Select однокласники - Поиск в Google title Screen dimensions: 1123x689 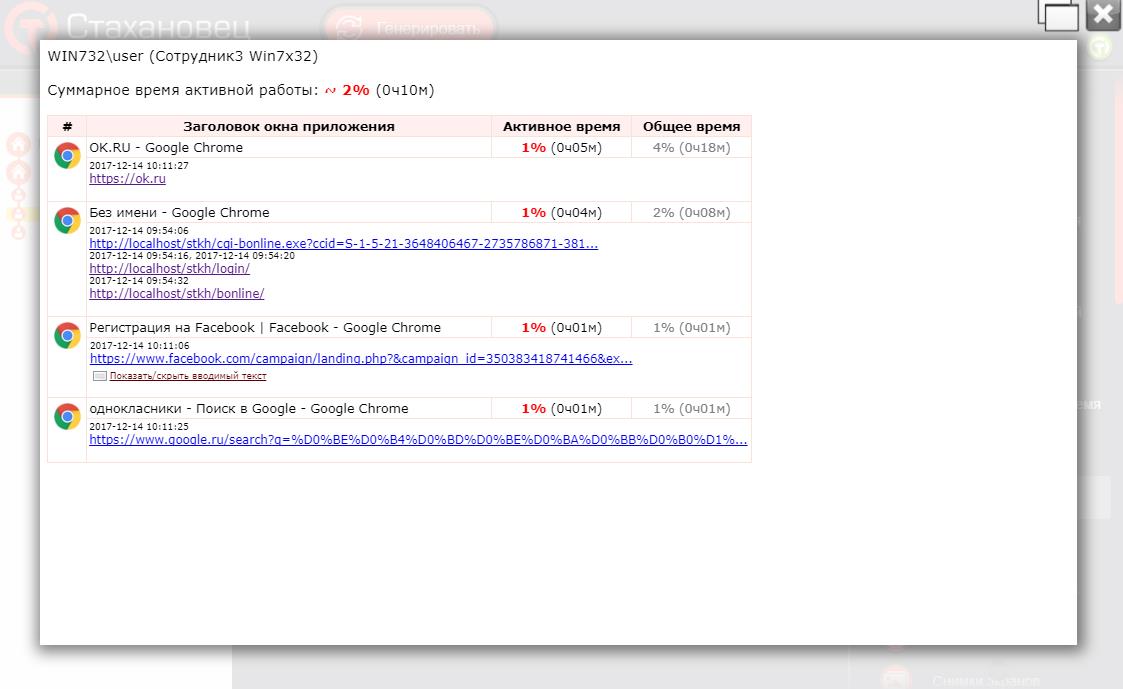click(x=249, y=408)
